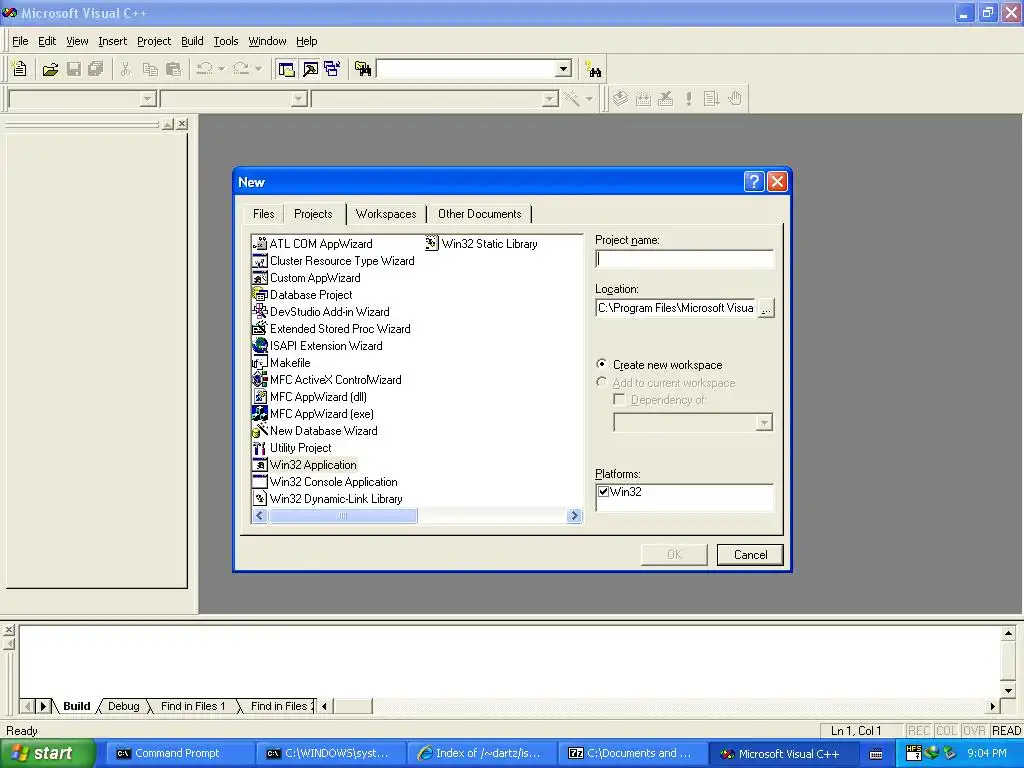Click the project list horizontal scrollbar thumb
Viewport: 1024px width, 768px height.
point(343,516)
